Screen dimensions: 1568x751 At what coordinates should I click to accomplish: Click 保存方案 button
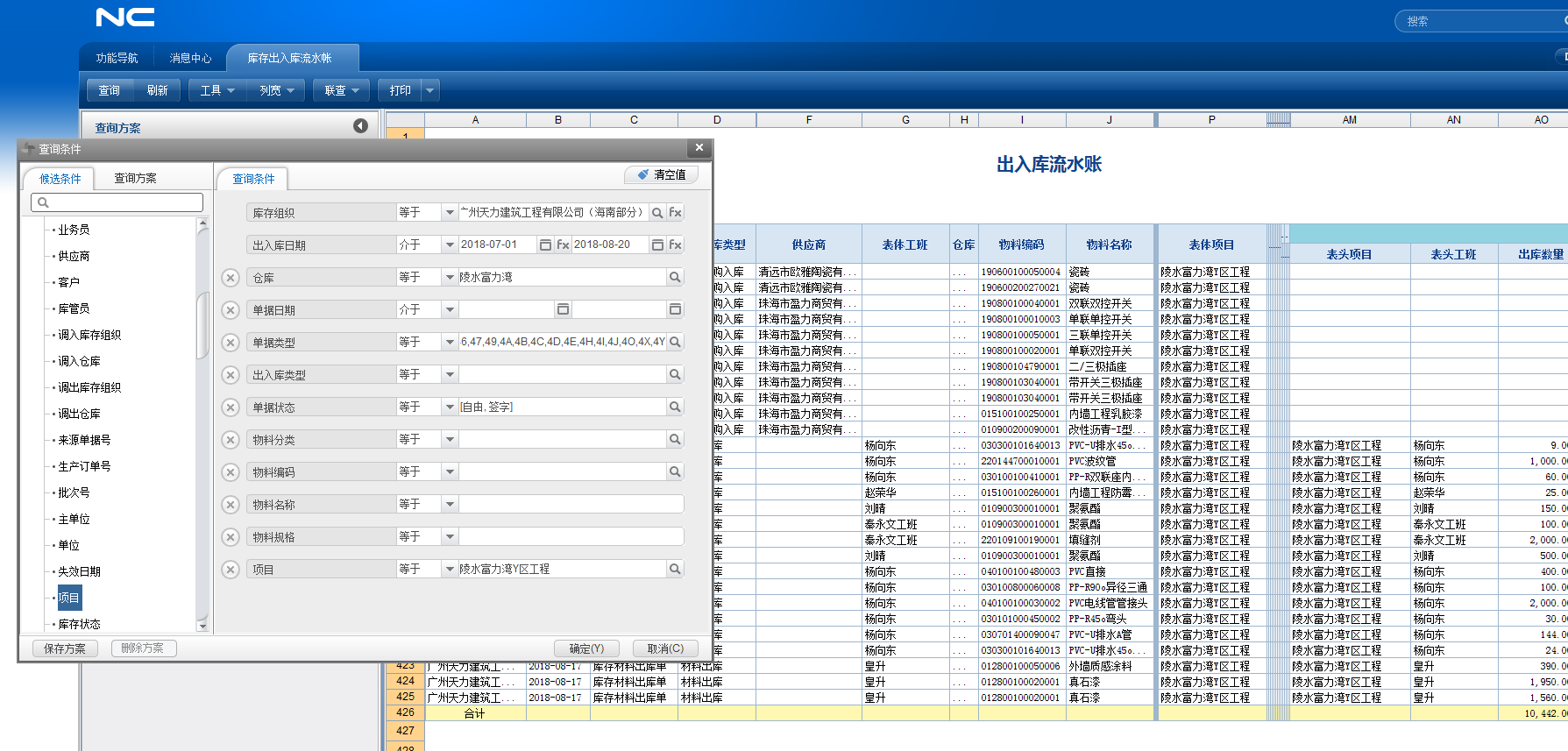coord(65,648)
